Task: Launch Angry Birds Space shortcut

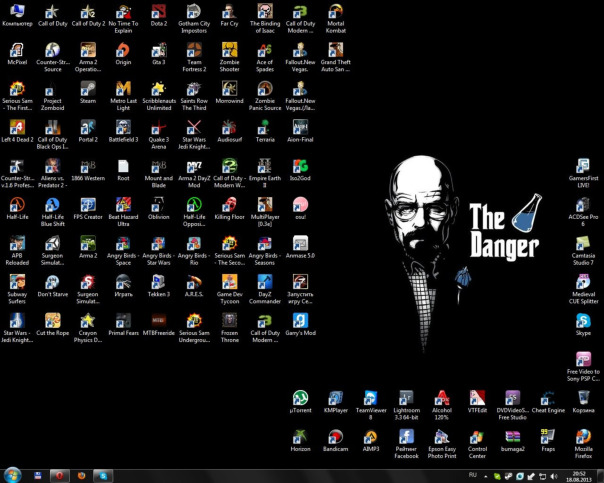Action: point(123,251)
